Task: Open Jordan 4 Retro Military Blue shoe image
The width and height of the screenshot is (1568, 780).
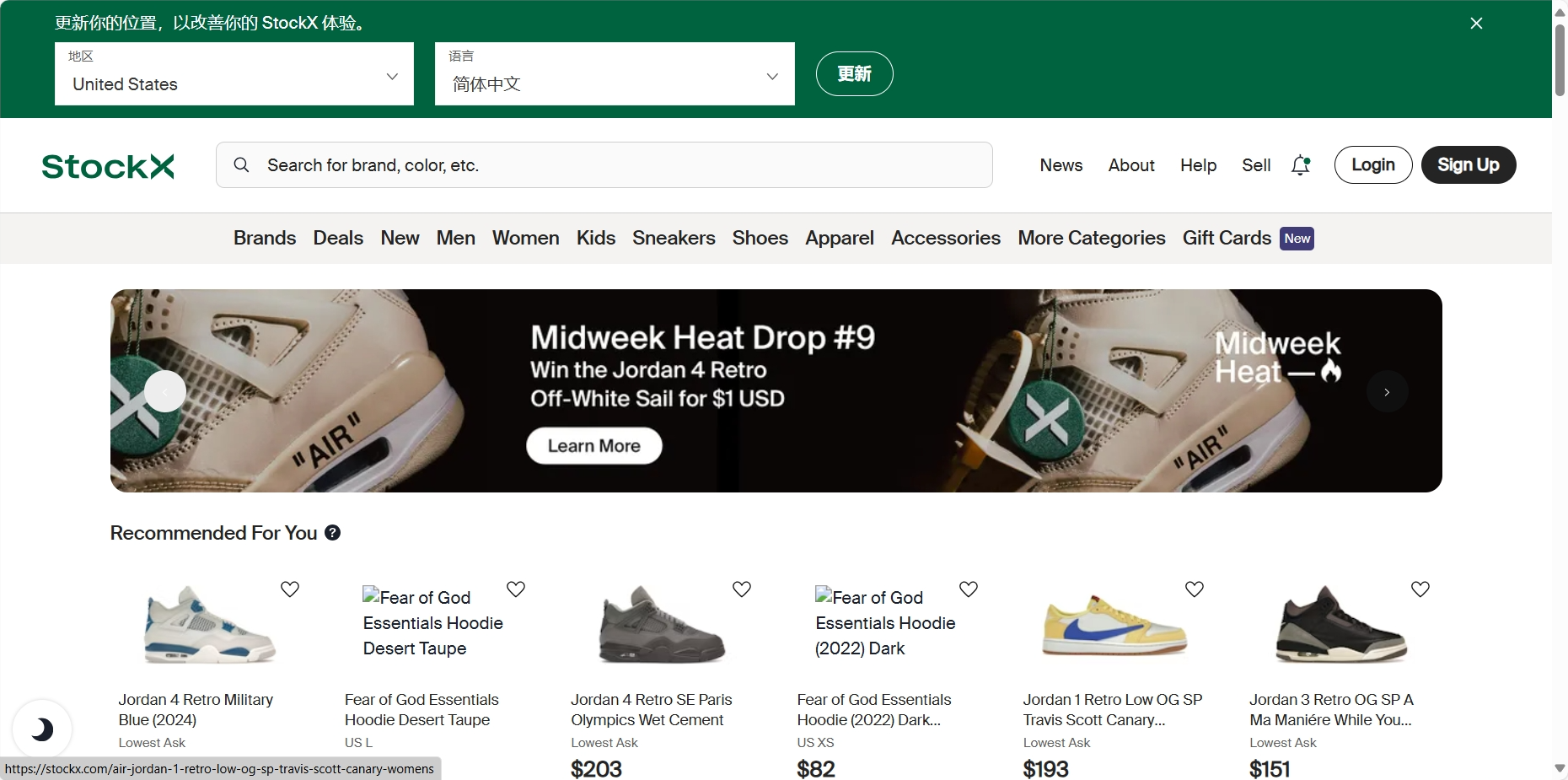Action: (210, 625)
